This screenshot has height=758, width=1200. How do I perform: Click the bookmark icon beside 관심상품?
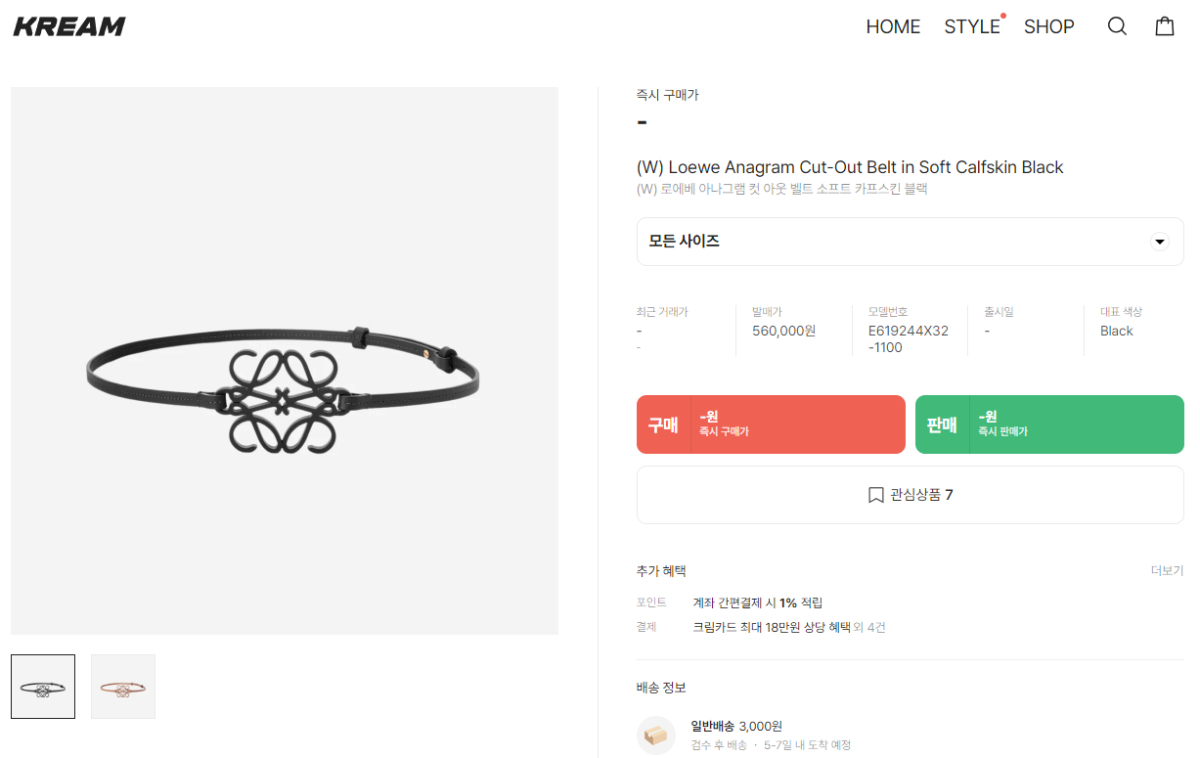(876, 495)
